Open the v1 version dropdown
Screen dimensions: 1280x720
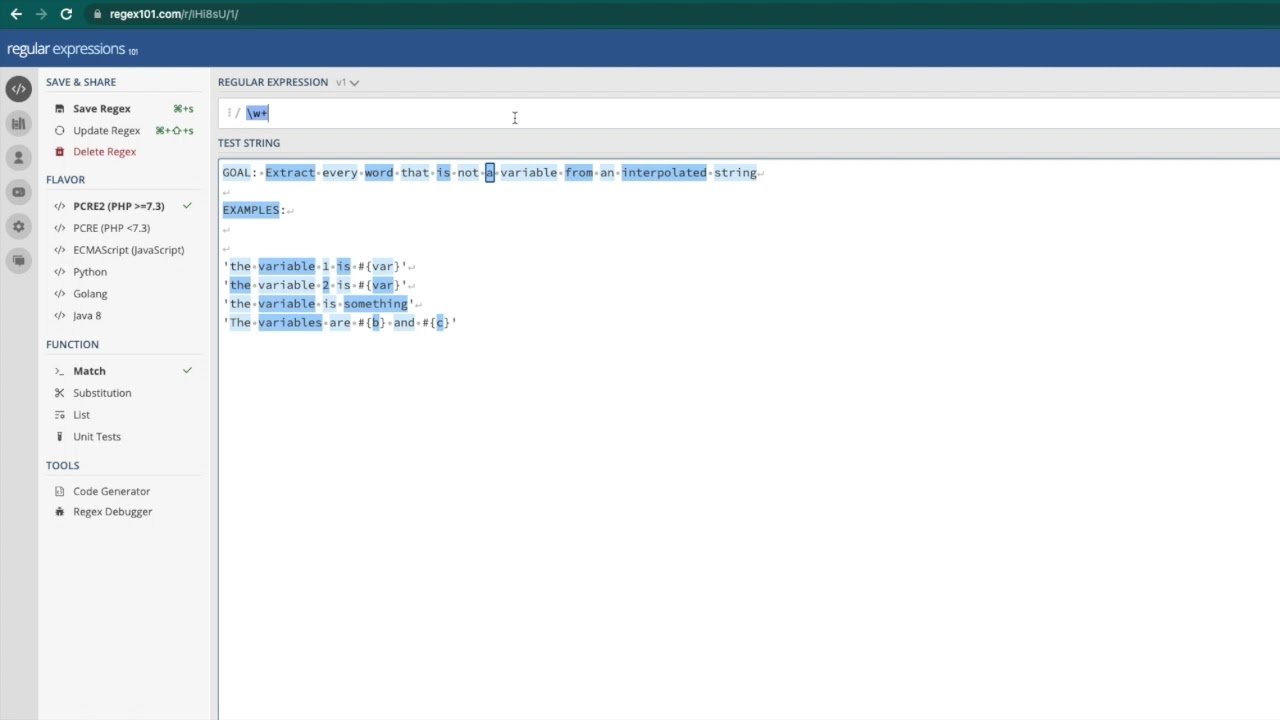[347, 82]
